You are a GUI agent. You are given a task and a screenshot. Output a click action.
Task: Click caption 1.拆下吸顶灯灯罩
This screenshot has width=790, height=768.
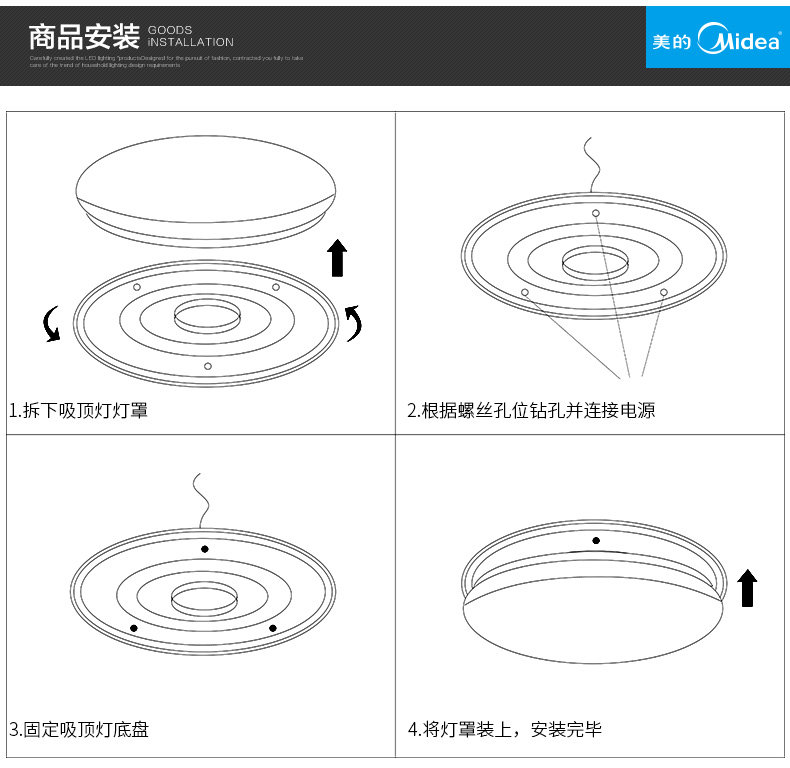click(x=78, y=410)
